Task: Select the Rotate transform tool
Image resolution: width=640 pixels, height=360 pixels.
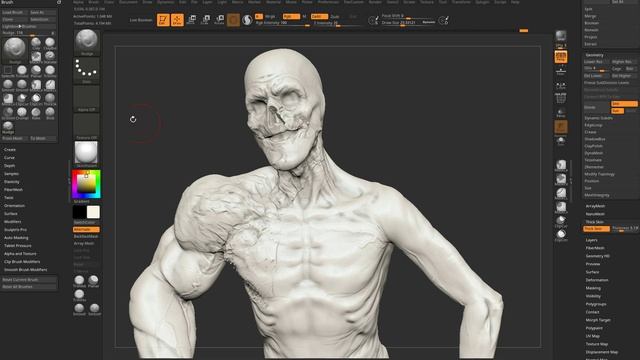Action: click(220, 20)
